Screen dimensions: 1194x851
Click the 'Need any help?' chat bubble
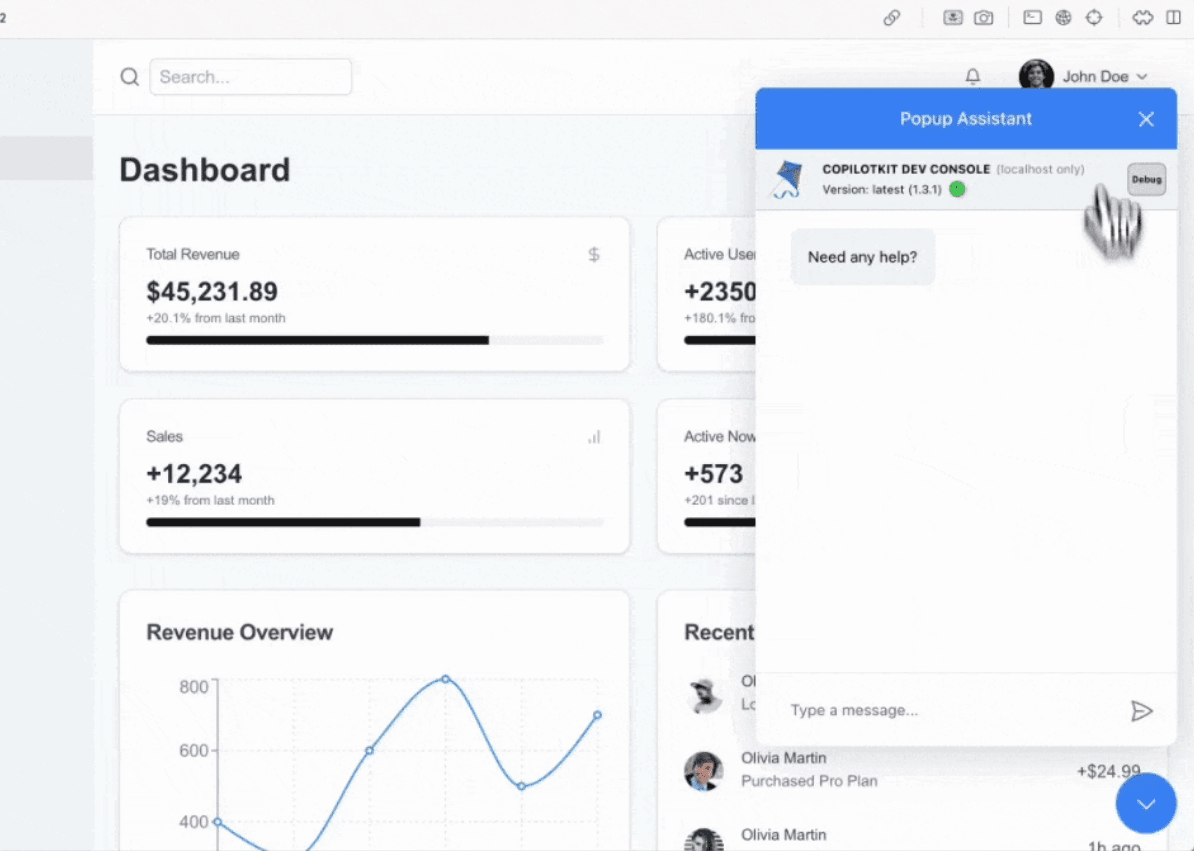point(862,257)
